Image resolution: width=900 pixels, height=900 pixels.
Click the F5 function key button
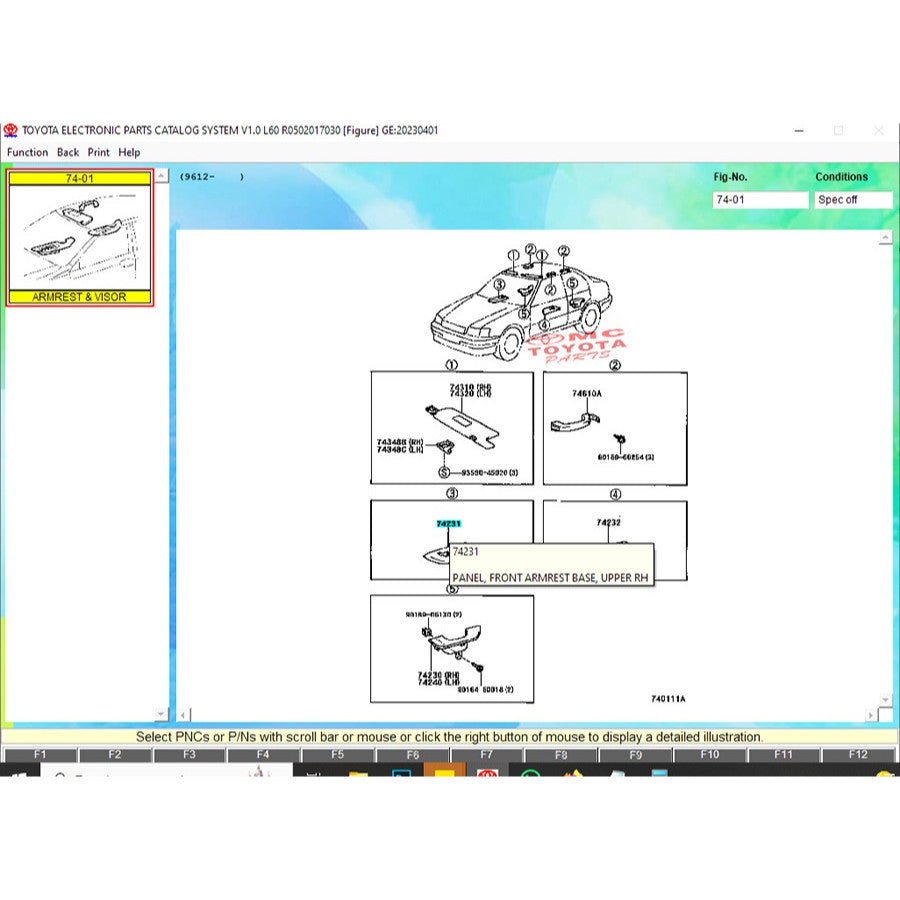pos(338,755)
